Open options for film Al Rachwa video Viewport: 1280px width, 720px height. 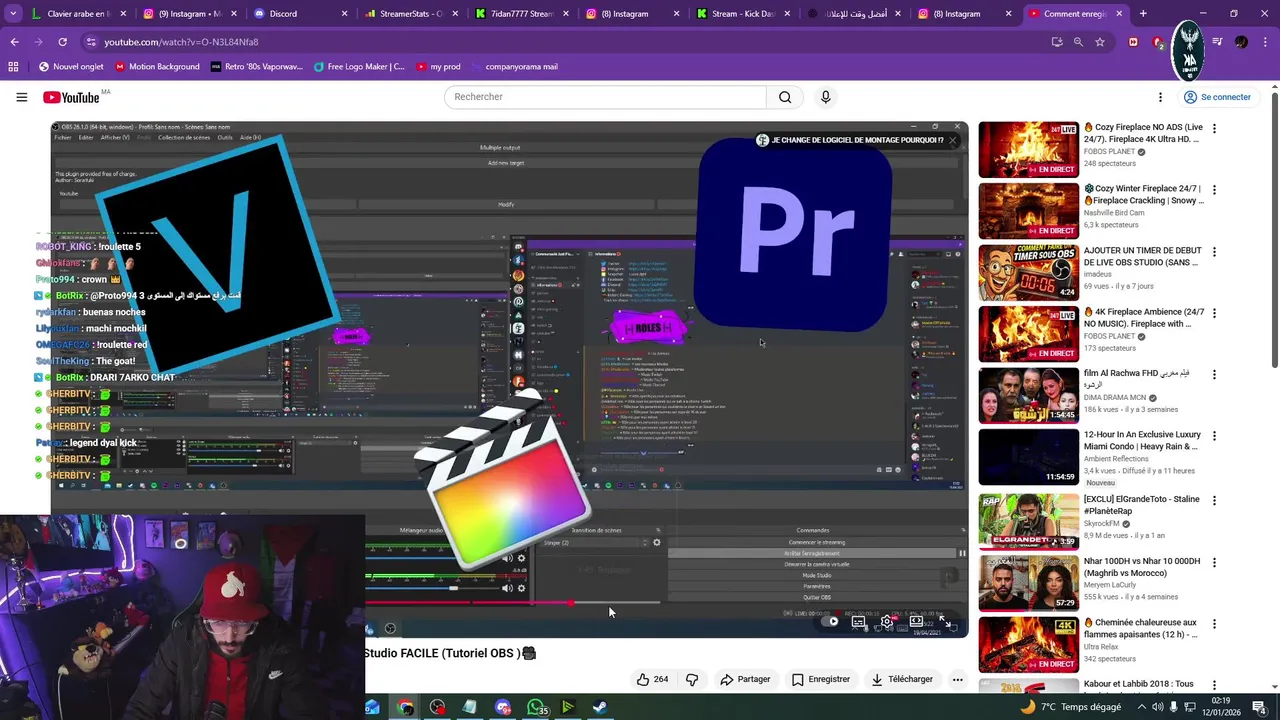point(1214,375)
